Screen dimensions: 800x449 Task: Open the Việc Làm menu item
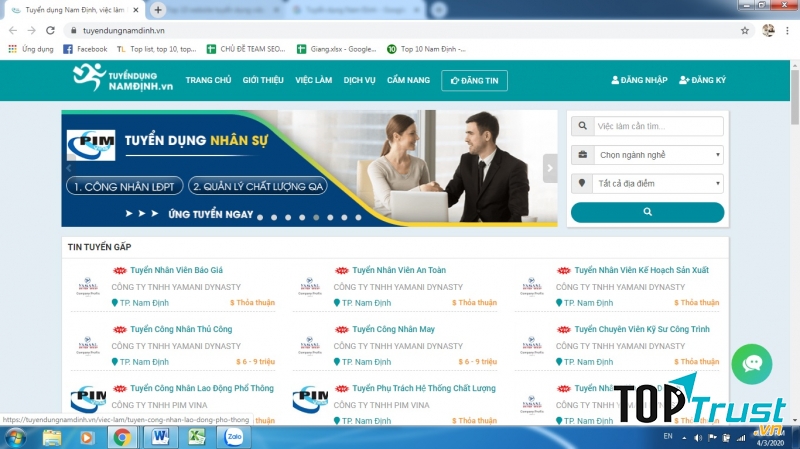coord(313,80)
